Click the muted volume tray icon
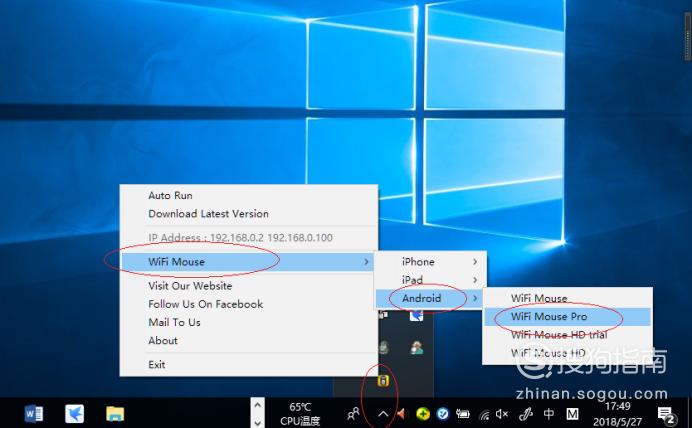The width and height of the screenshot is (692, 428). point(502,414)
